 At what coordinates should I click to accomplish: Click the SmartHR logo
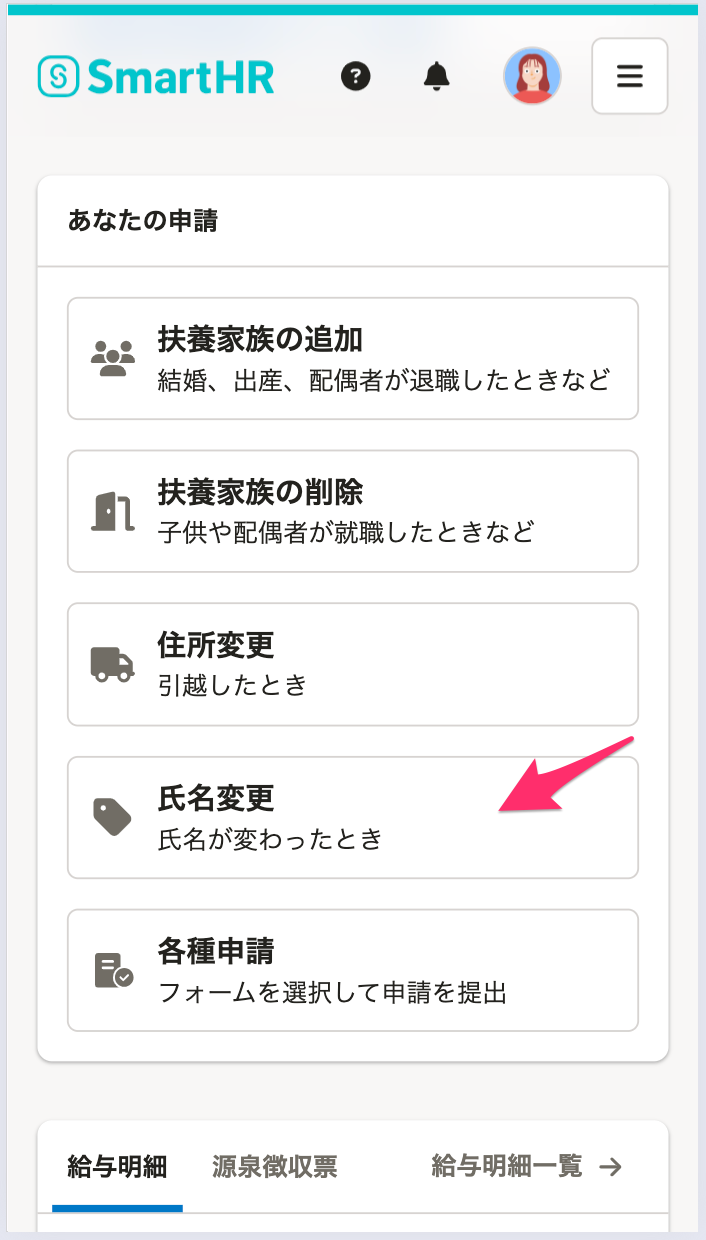(155, 75)
